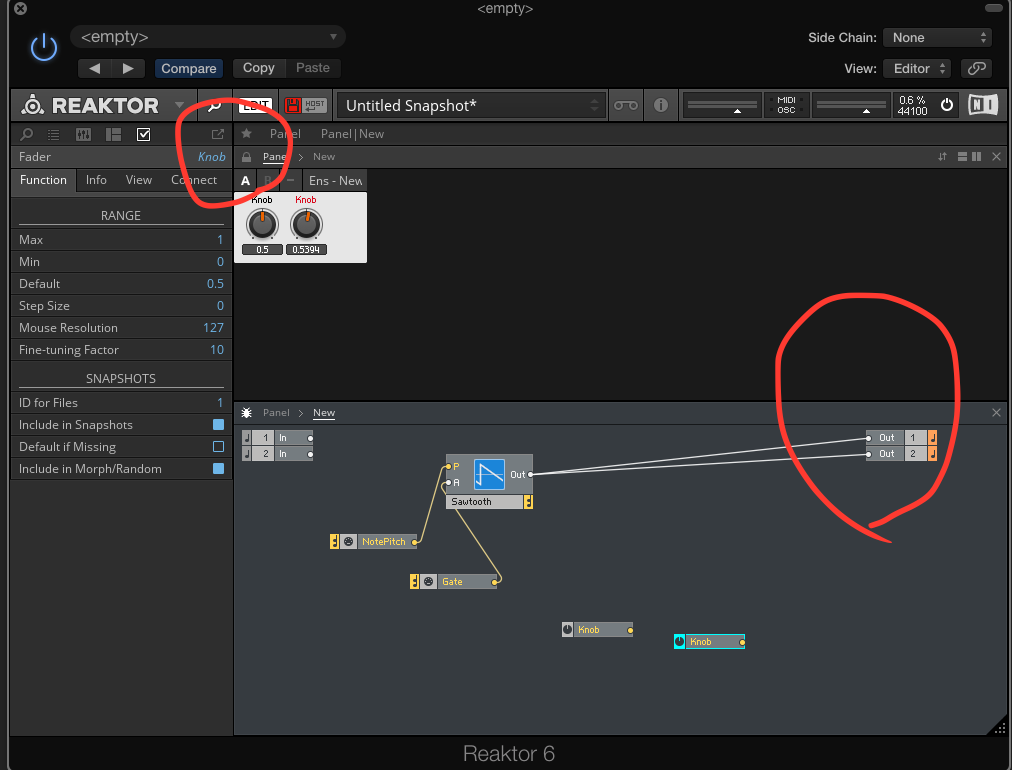Open the Side Chain dropdown

click(937, 37)
